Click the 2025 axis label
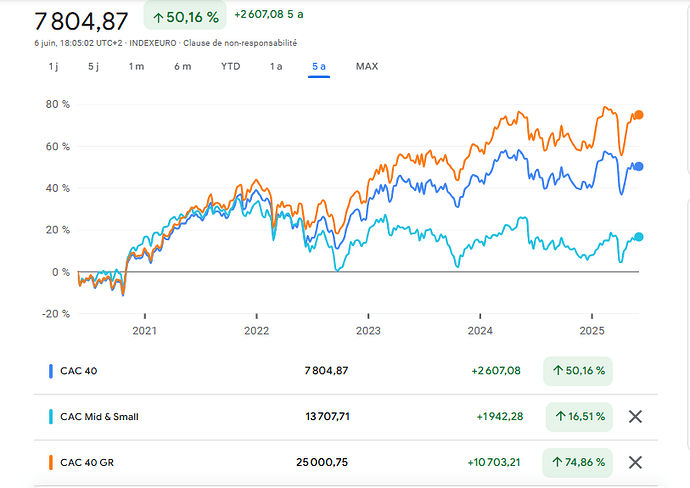The image size is (690, 488). coord(592,330)
